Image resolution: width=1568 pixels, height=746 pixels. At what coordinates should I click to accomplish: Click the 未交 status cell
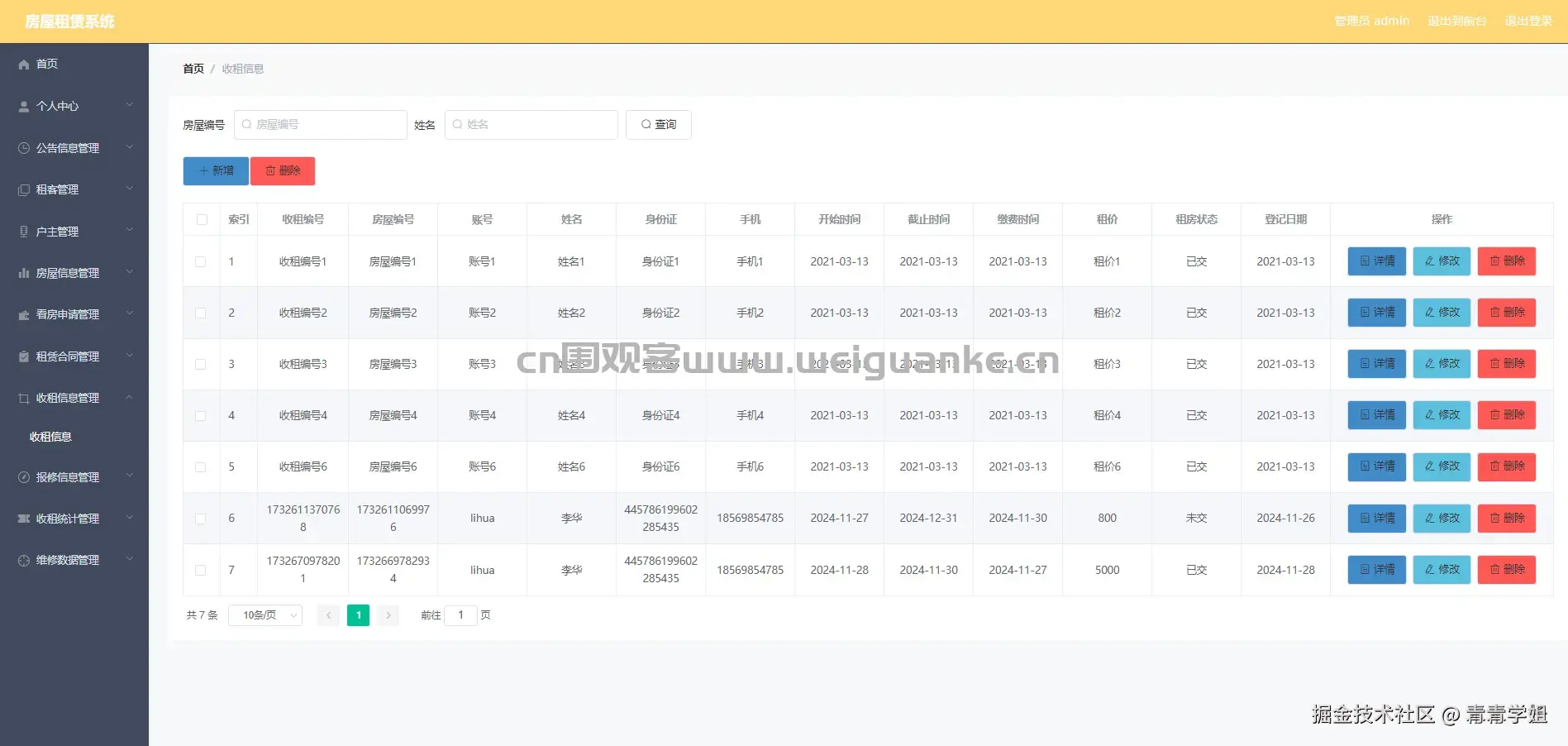(1196, 519)
